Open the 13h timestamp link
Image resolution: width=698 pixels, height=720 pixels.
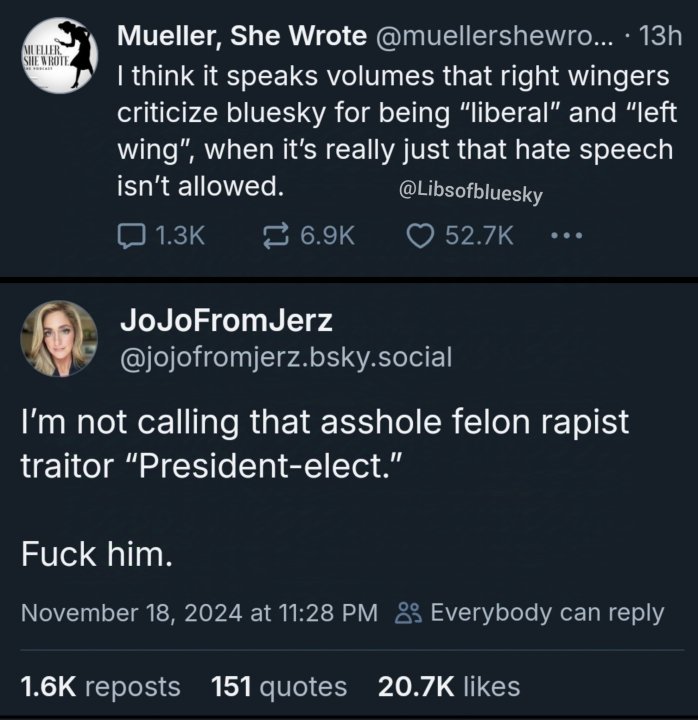(x=659, y=38)
